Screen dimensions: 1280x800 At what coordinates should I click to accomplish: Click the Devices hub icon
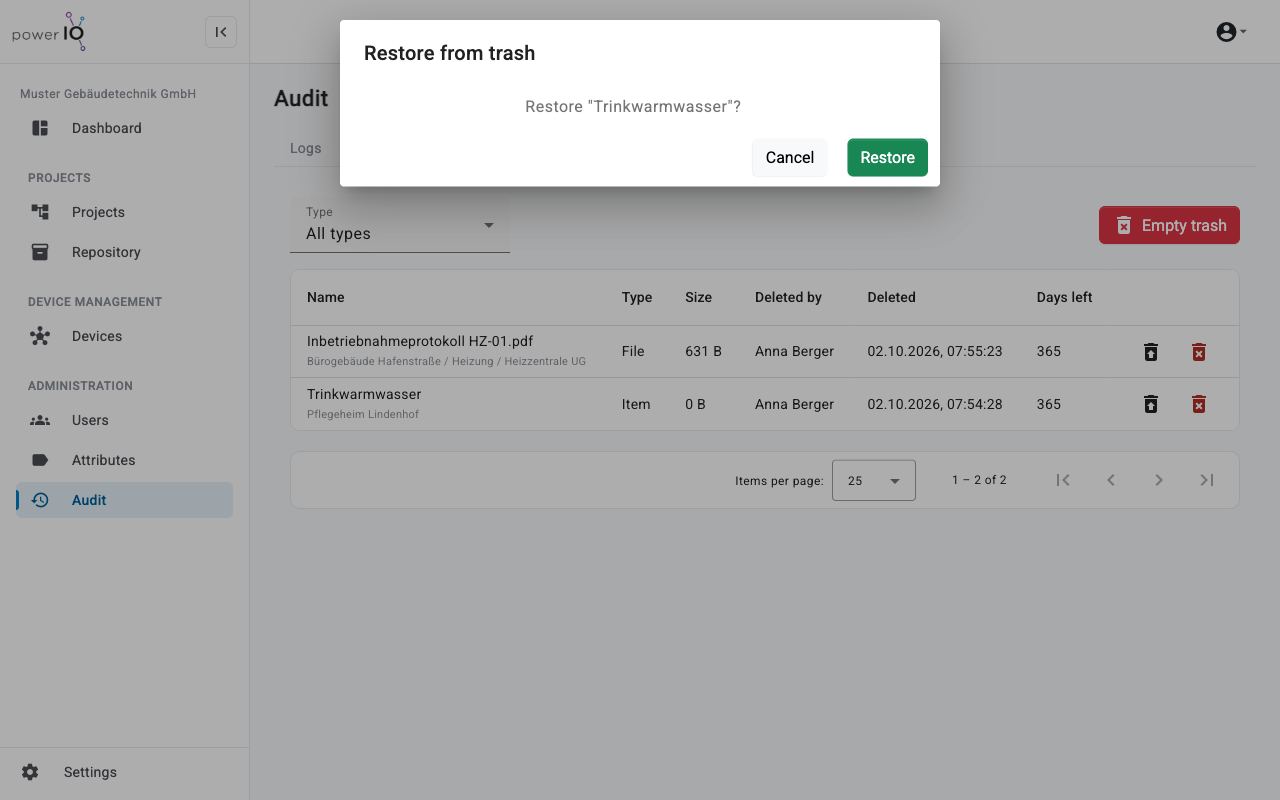(40, 336)
